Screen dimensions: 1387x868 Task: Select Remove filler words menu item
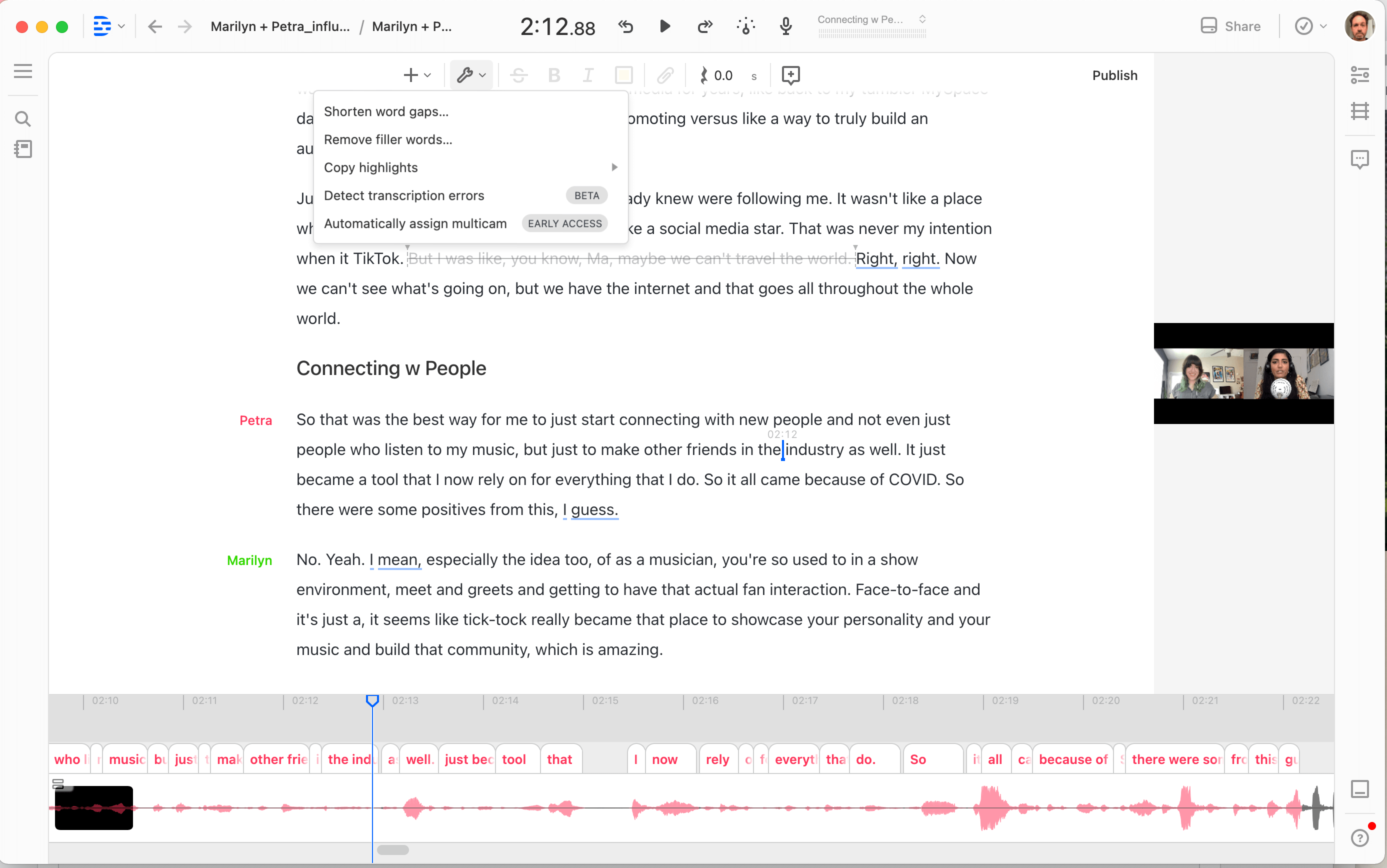(388, 139)
